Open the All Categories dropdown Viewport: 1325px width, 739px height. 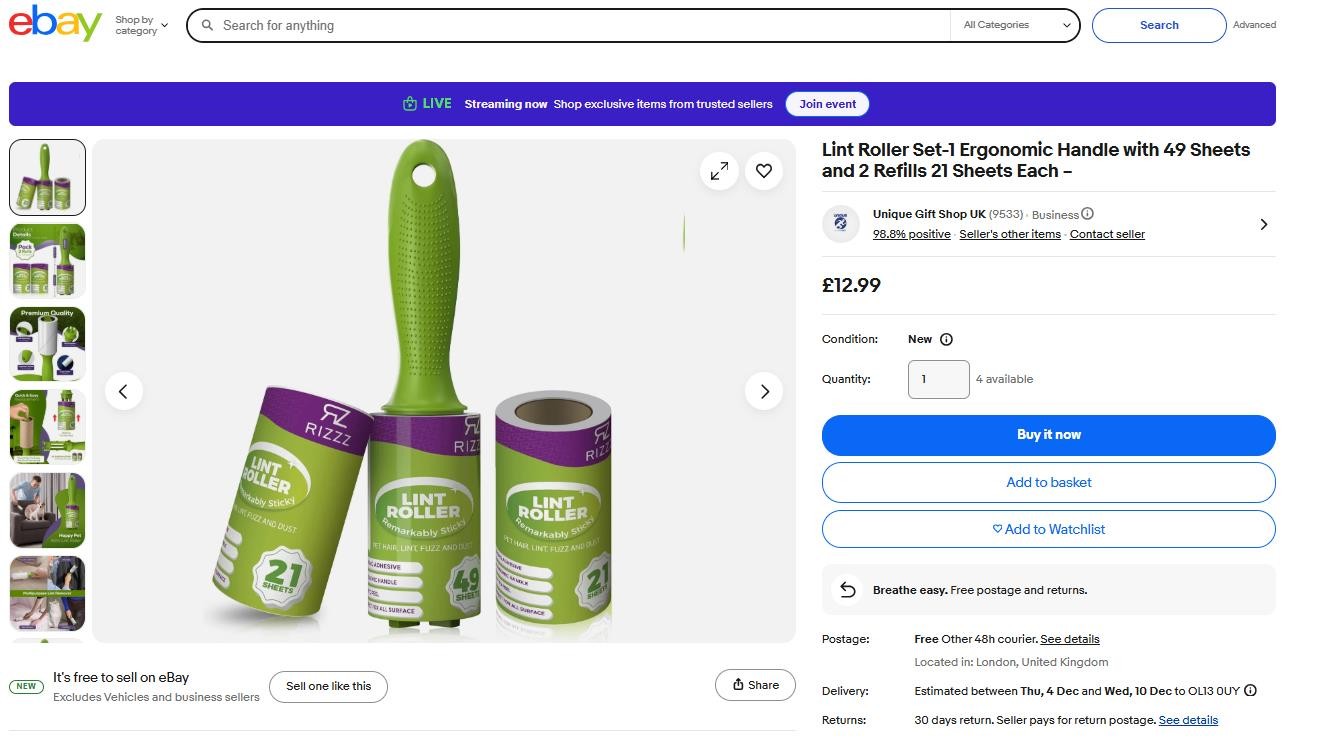click(1015, 25)
